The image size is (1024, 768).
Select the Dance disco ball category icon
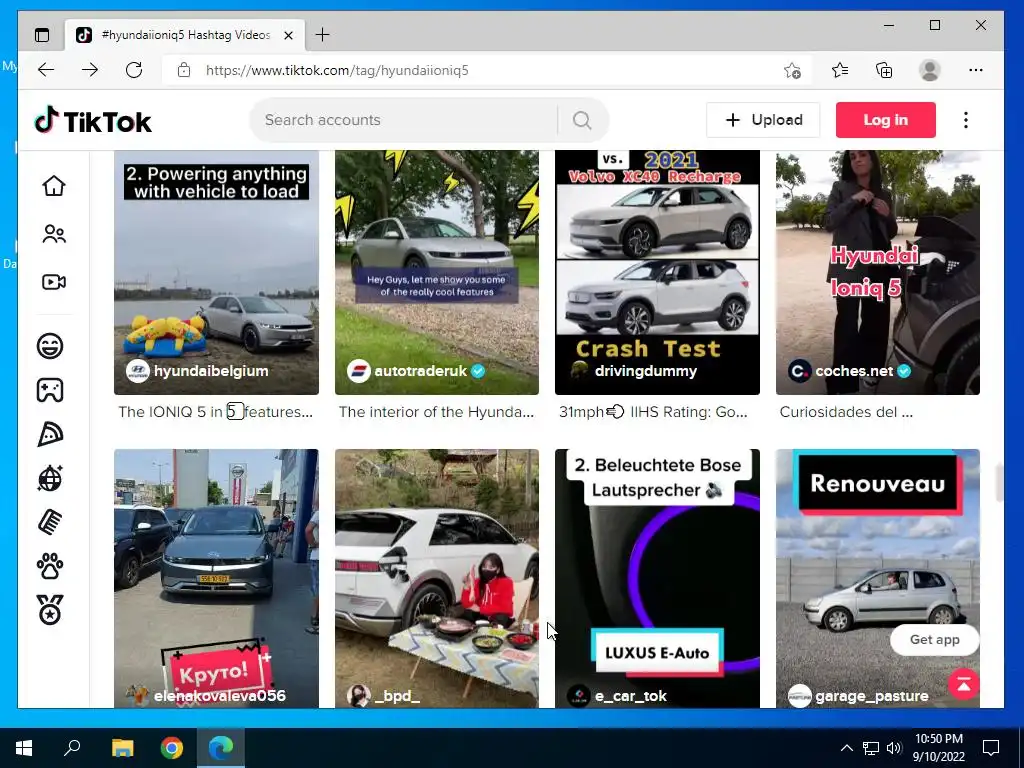pos(50,478)
